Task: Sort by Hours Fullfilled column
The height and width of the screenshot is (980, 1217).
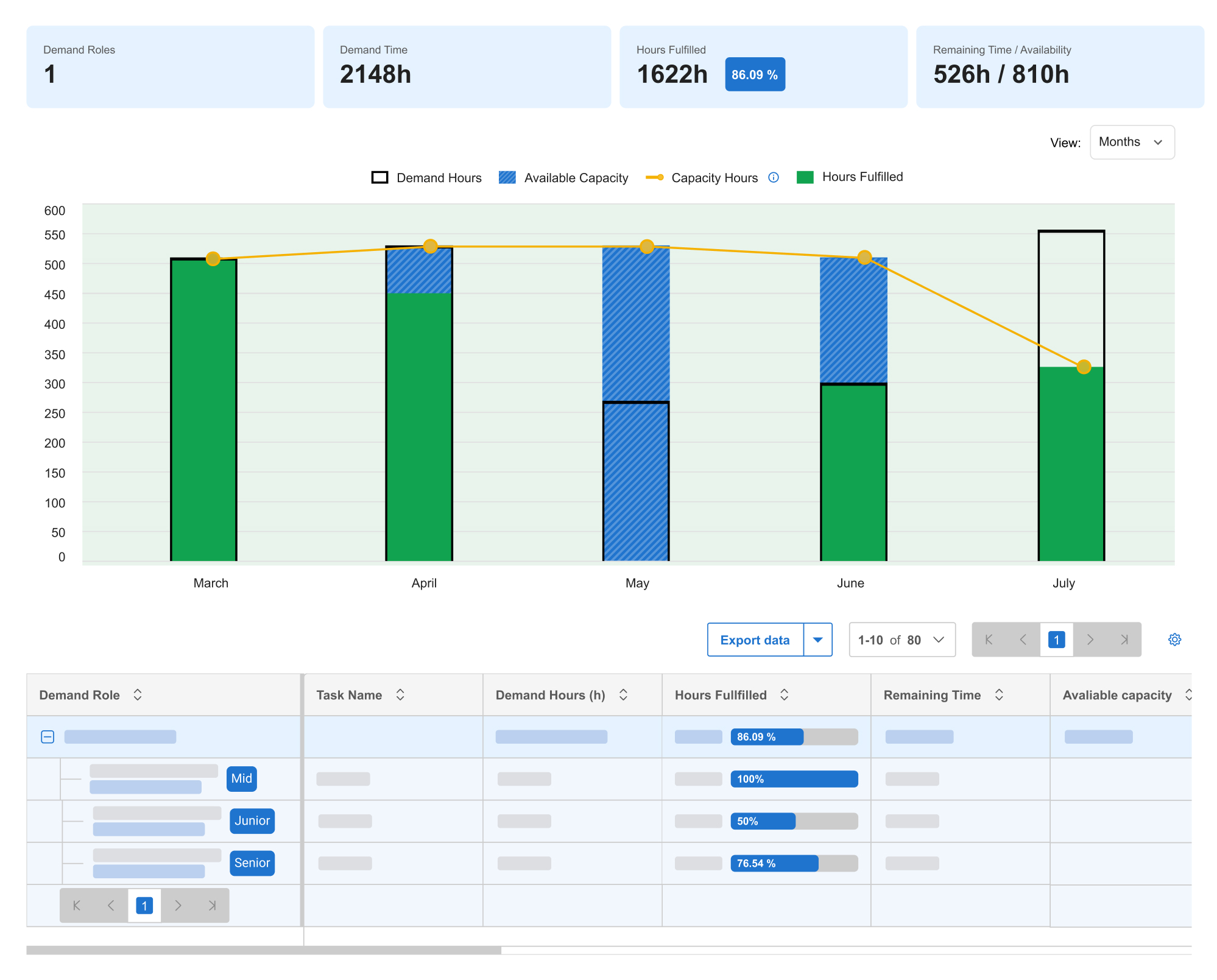Action: 785,695
